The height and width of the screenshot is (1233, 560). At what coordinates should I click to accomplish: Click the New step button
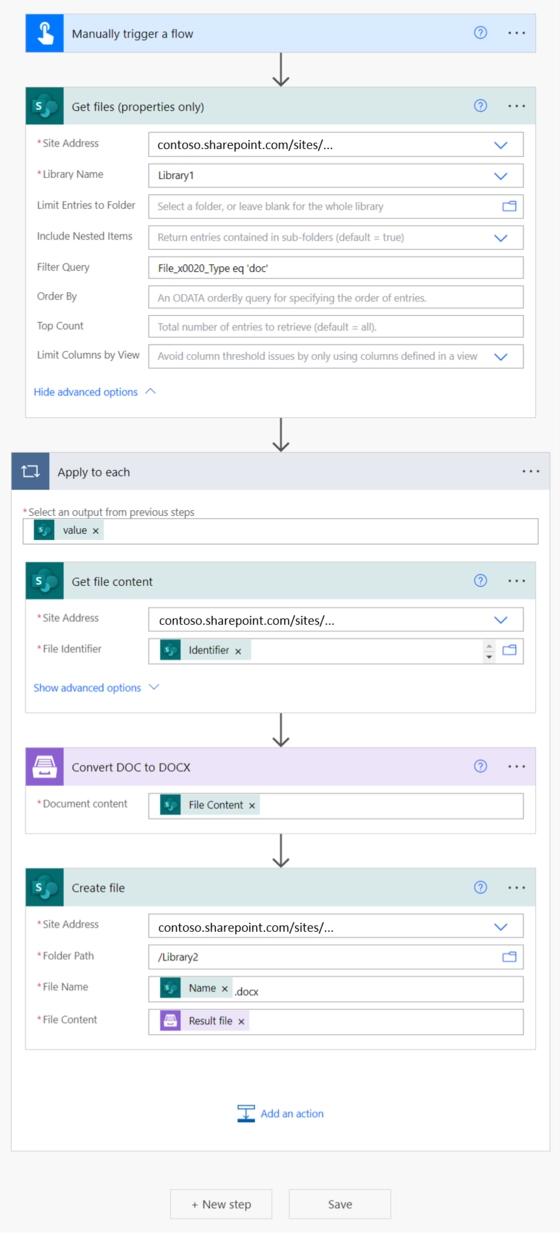[221, 1204]
